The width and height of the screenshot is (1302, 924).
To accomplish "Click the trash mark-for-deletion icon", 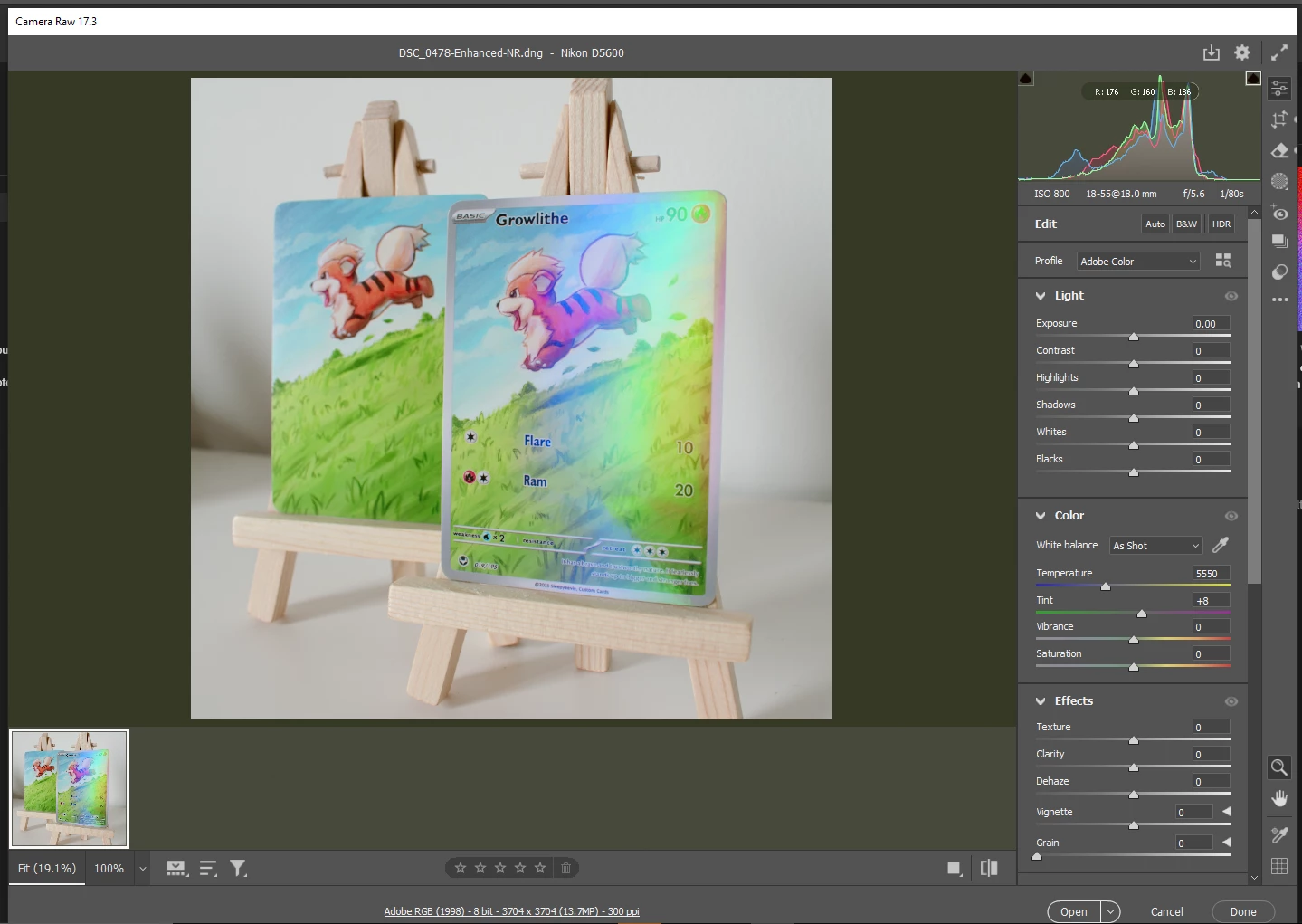I will [565, 868].
